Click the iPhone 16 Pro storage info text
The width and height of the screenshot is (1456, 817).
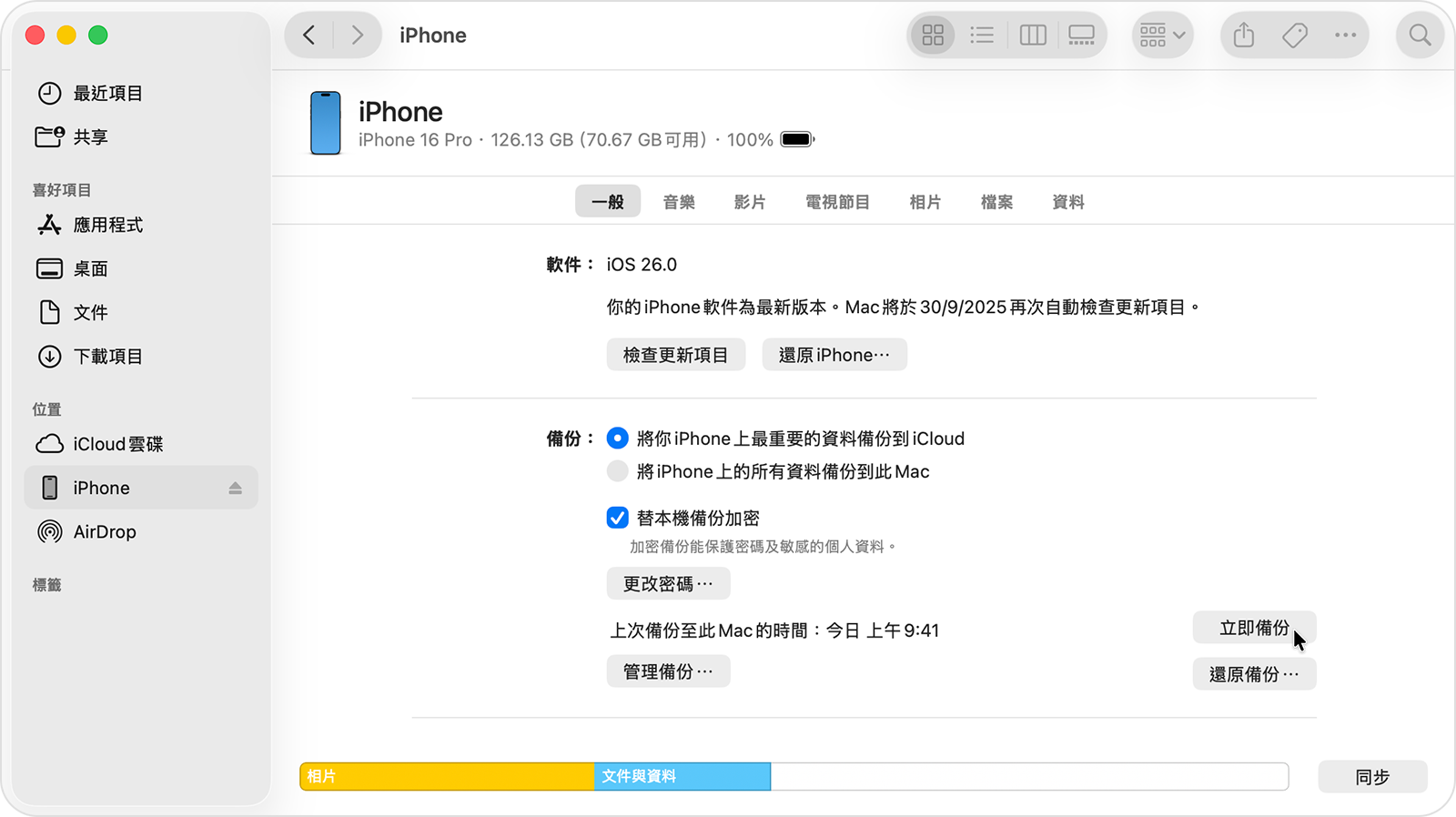point(566,140)
